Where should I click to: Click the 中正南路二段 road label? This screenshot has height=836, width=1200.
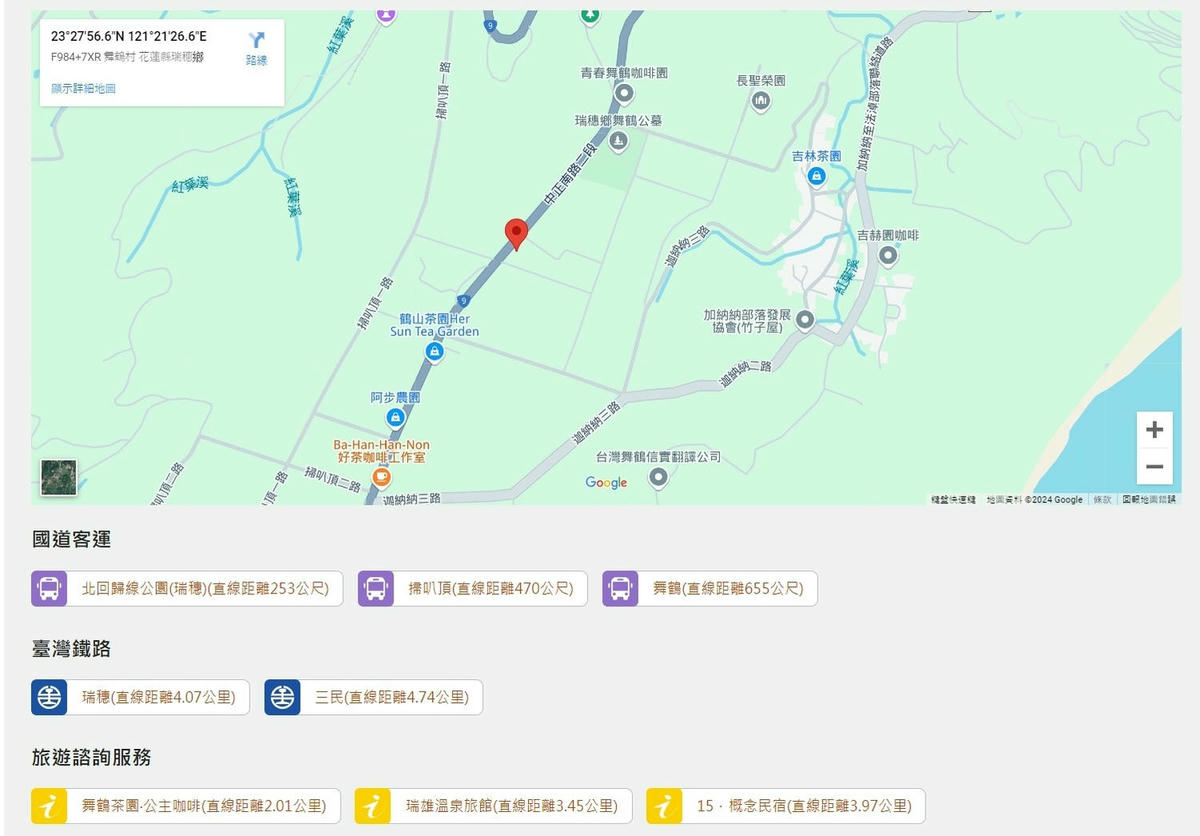569,175
